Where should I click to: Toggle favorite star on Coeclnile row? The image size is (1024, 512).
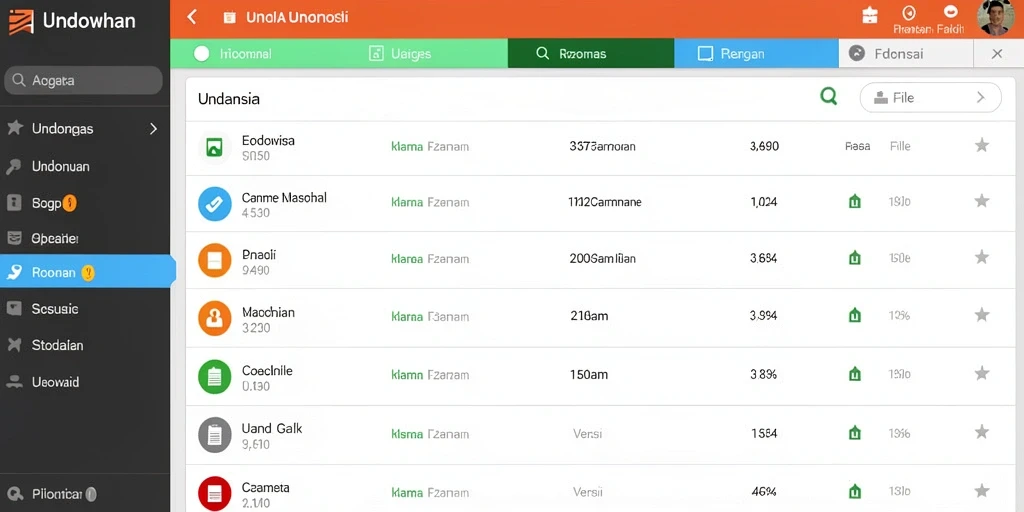coord(982,373)
